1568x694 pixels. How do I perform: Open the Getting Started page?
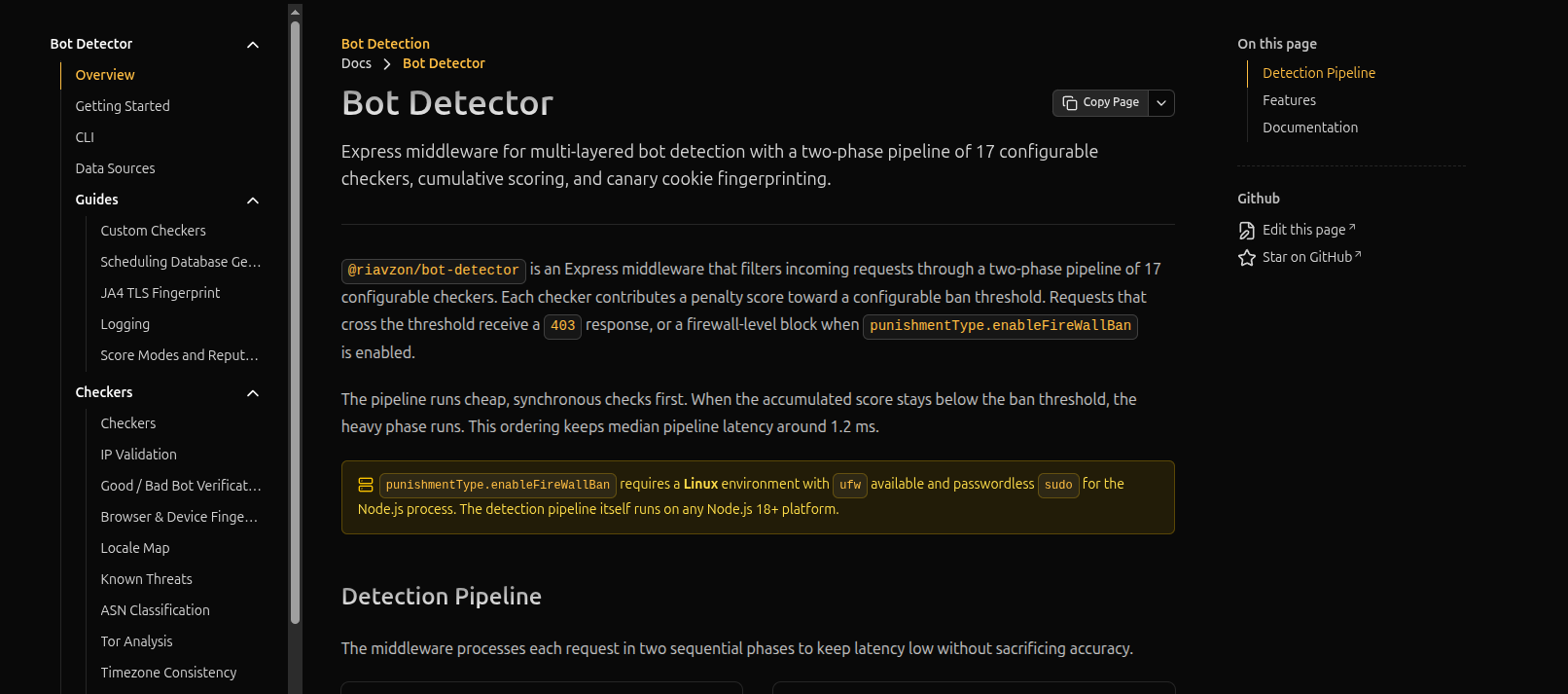[123, 106]
